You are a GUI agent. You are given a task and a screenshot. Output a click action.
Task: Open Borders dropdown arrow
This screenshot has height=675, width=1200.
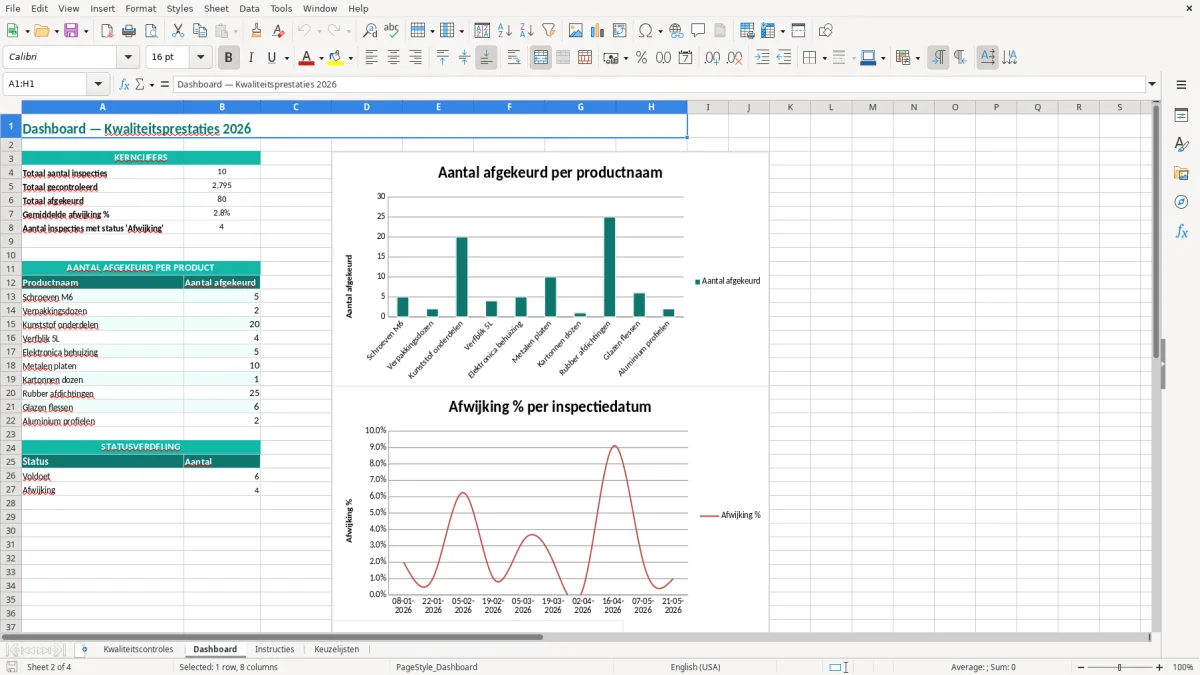click(823, 58)
